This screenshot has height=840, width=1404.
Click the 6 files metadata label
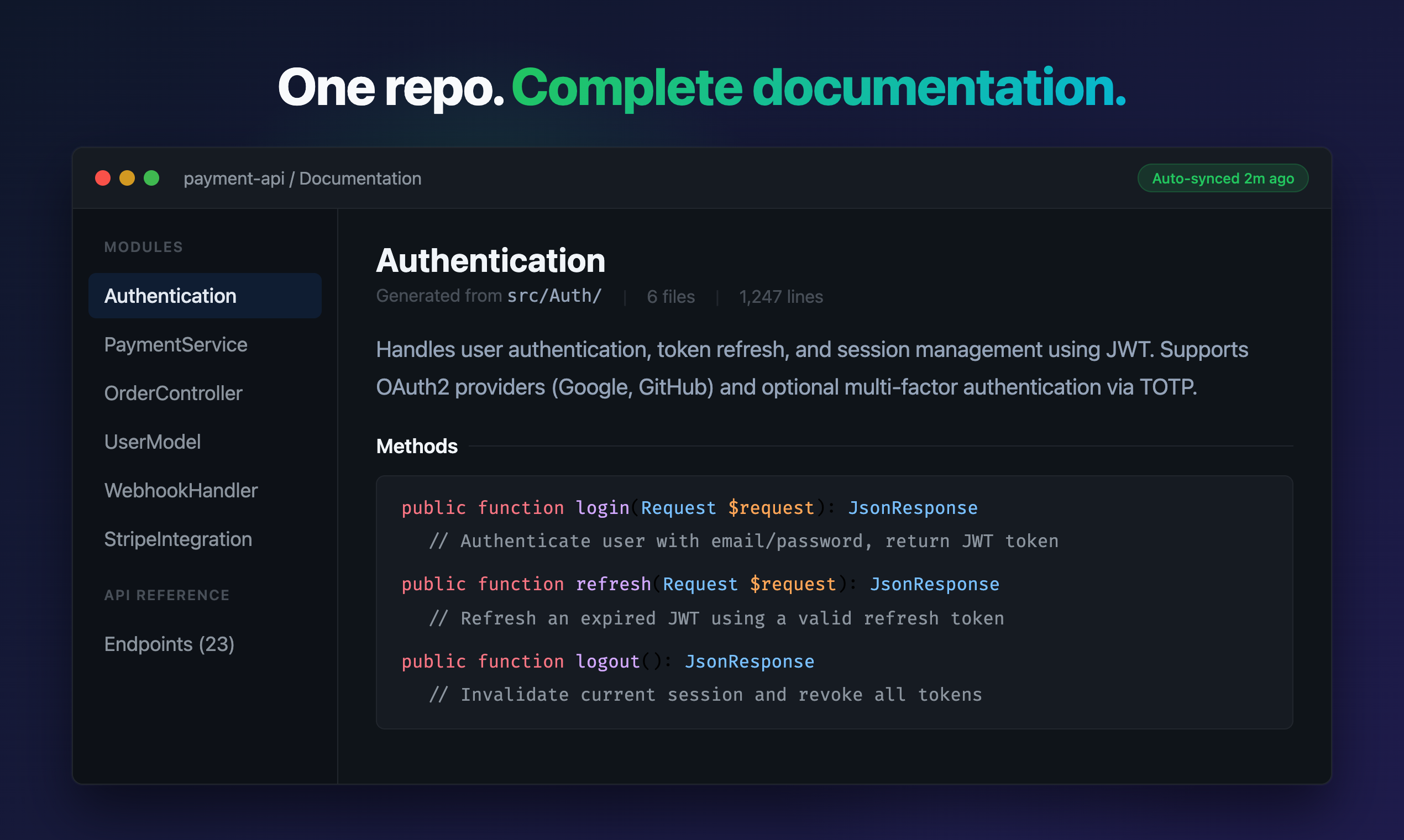tap(671, 296)
